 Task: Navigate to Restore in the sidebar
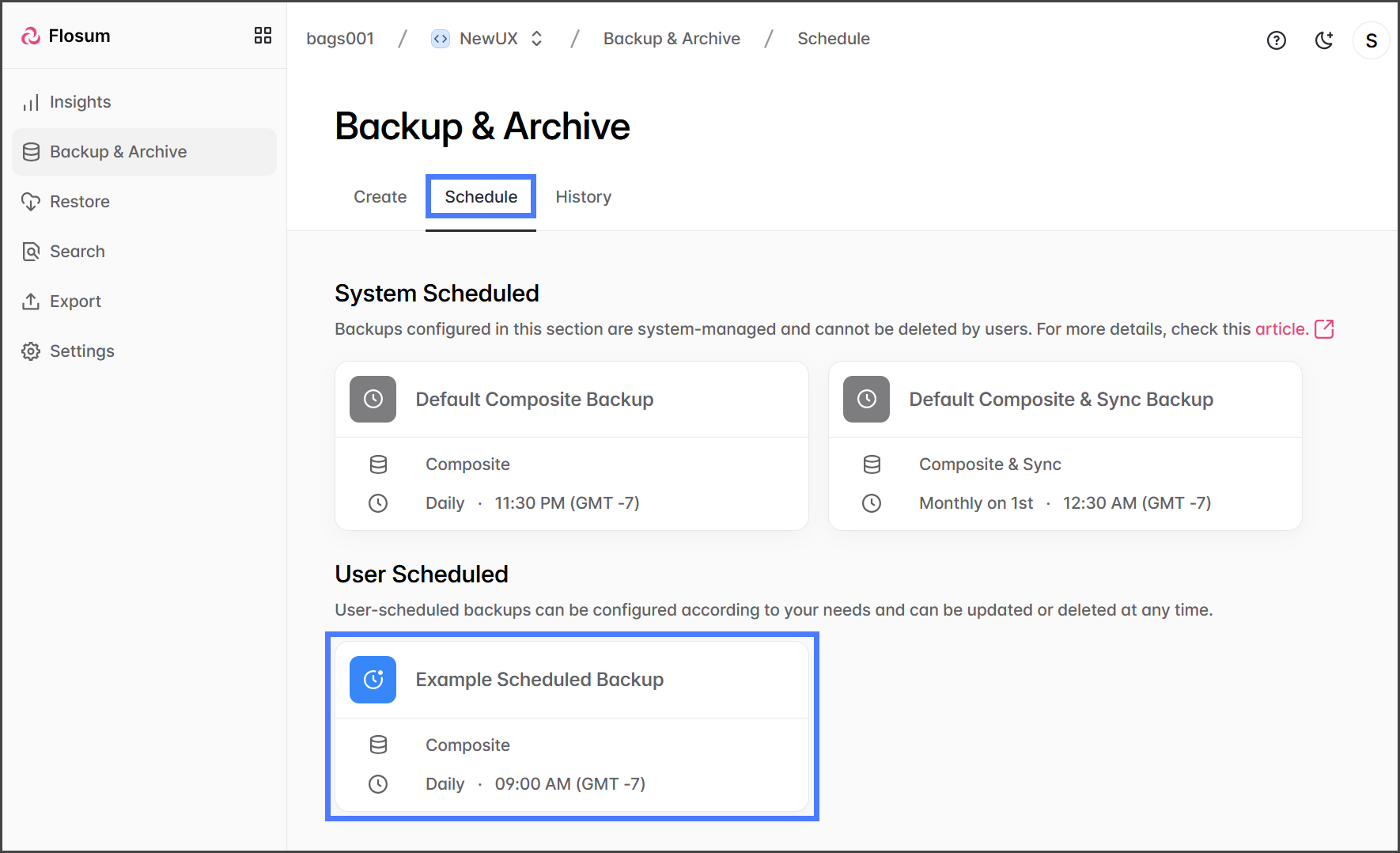79,202
